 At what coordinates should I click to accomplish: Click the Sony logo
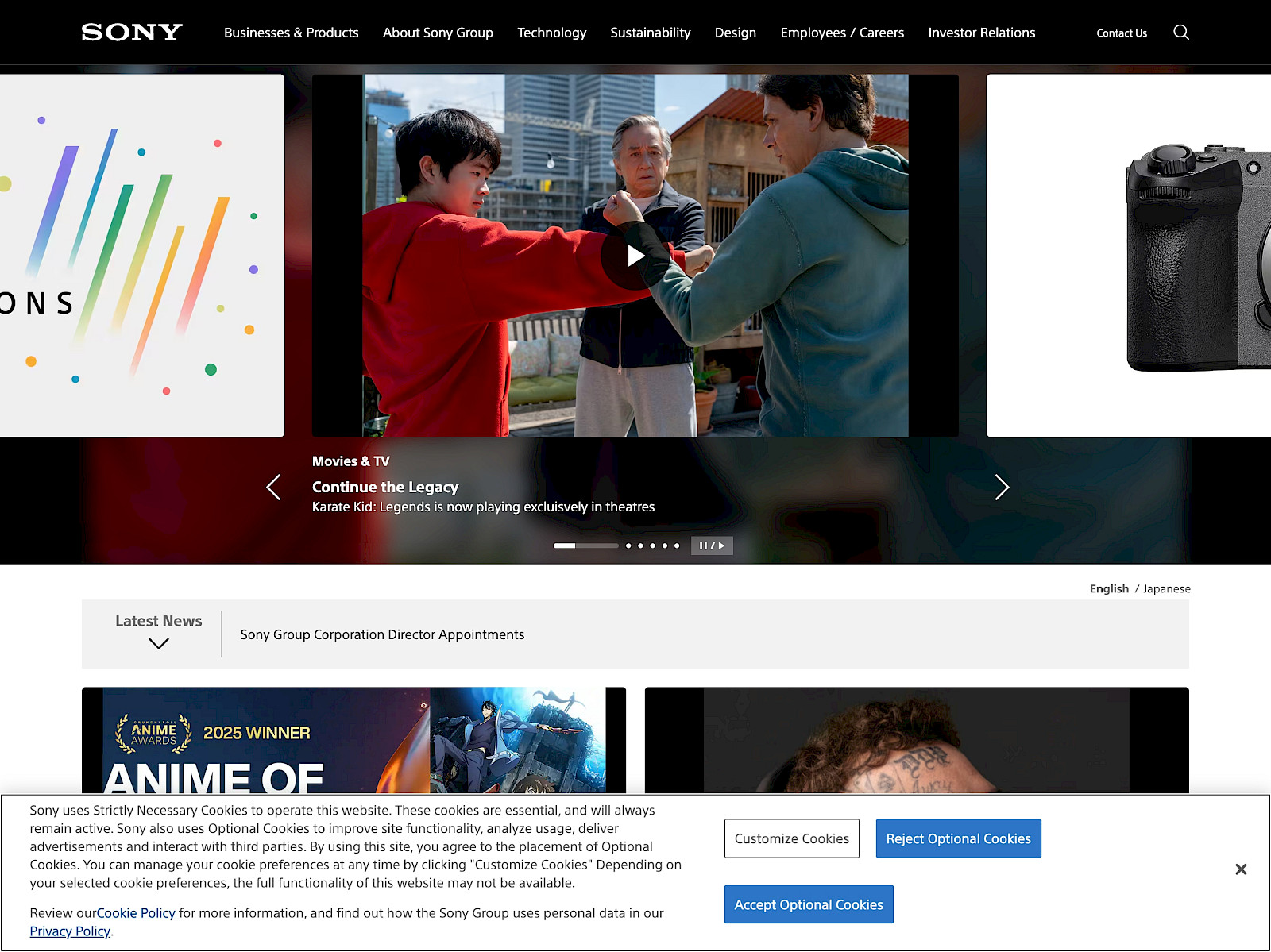click(x=130, y=32)
